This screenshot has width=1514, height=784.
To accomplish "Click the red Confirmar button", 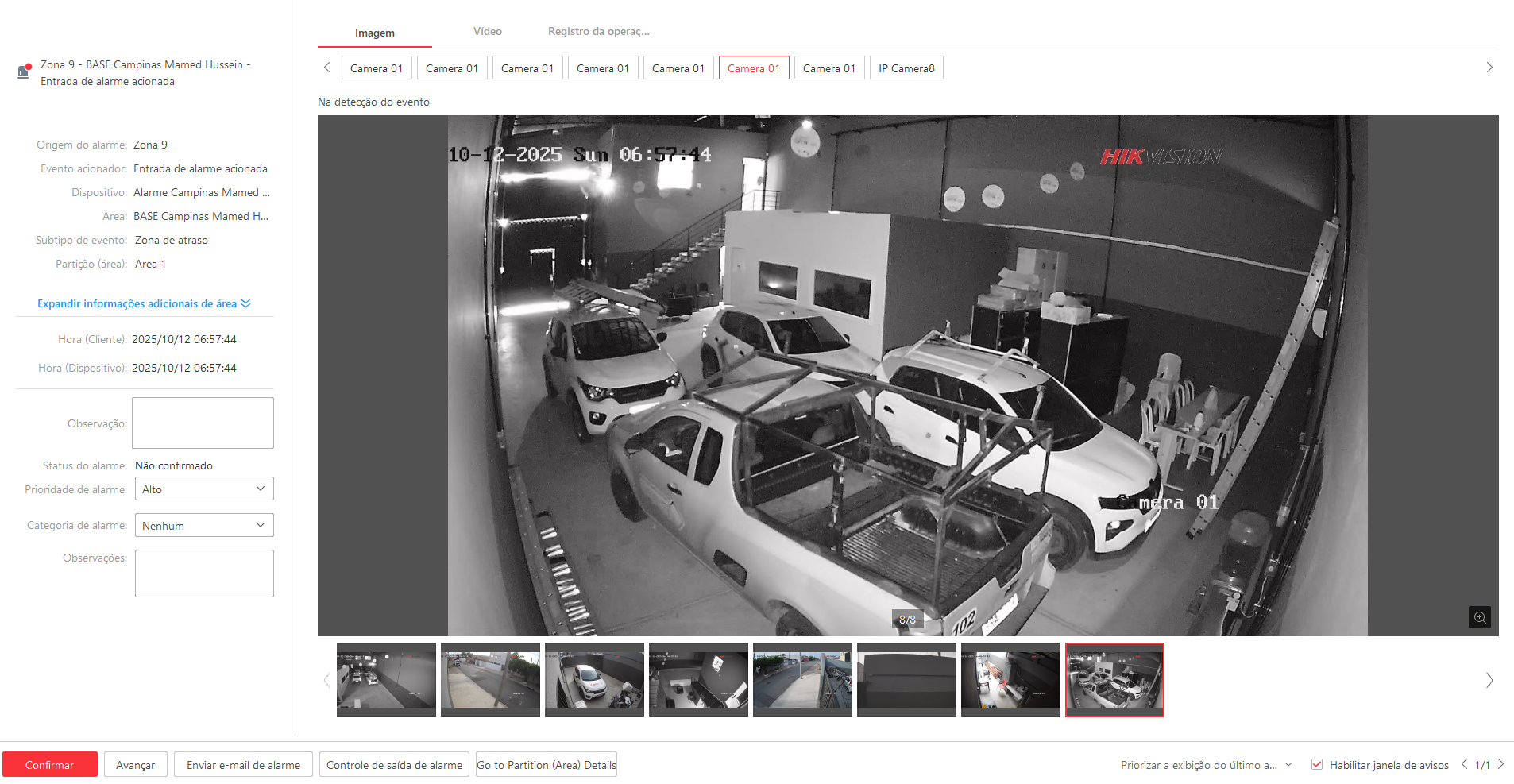I will pos(49,765).
